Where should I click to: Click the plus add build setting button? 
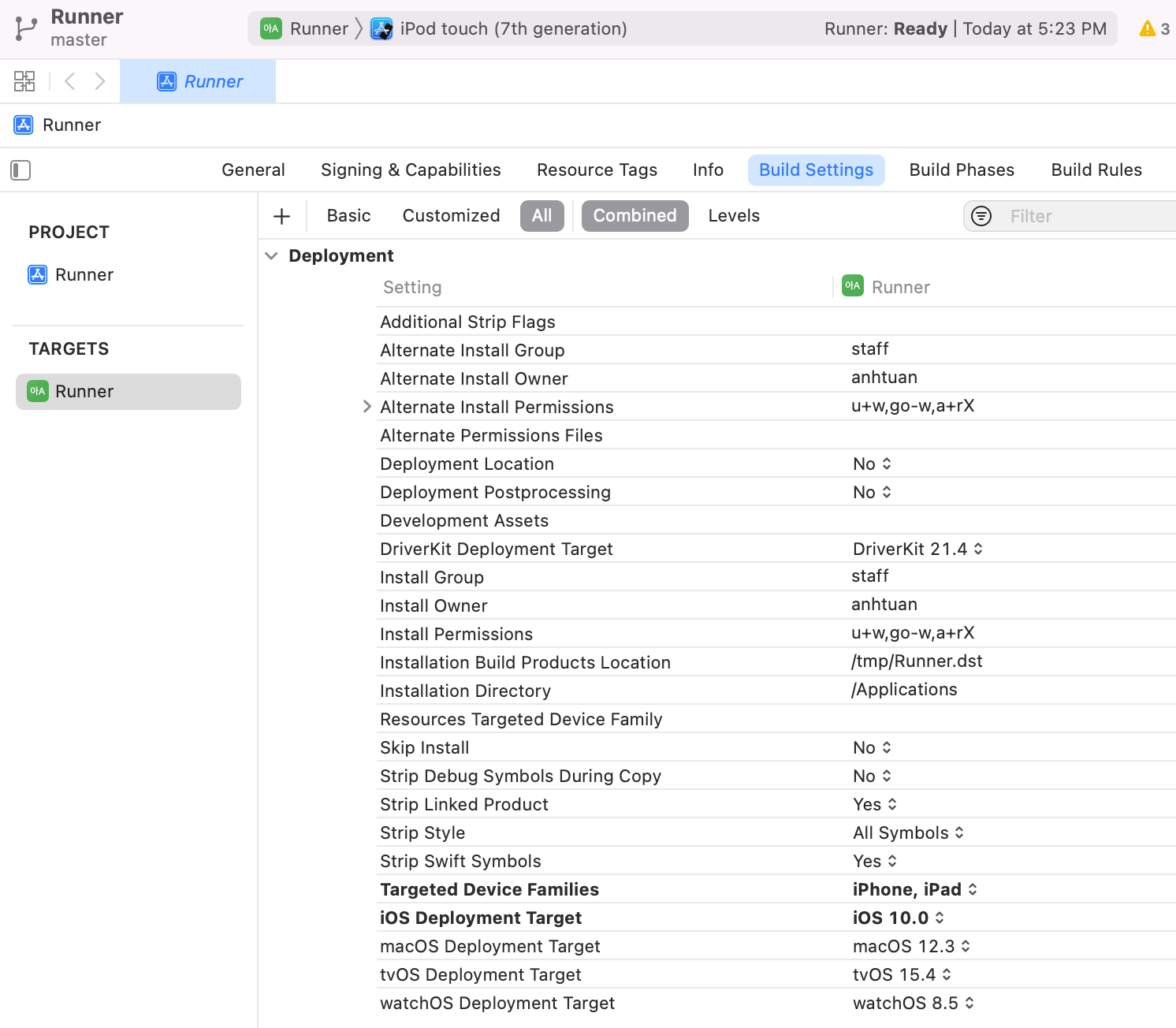click(281, 216)
